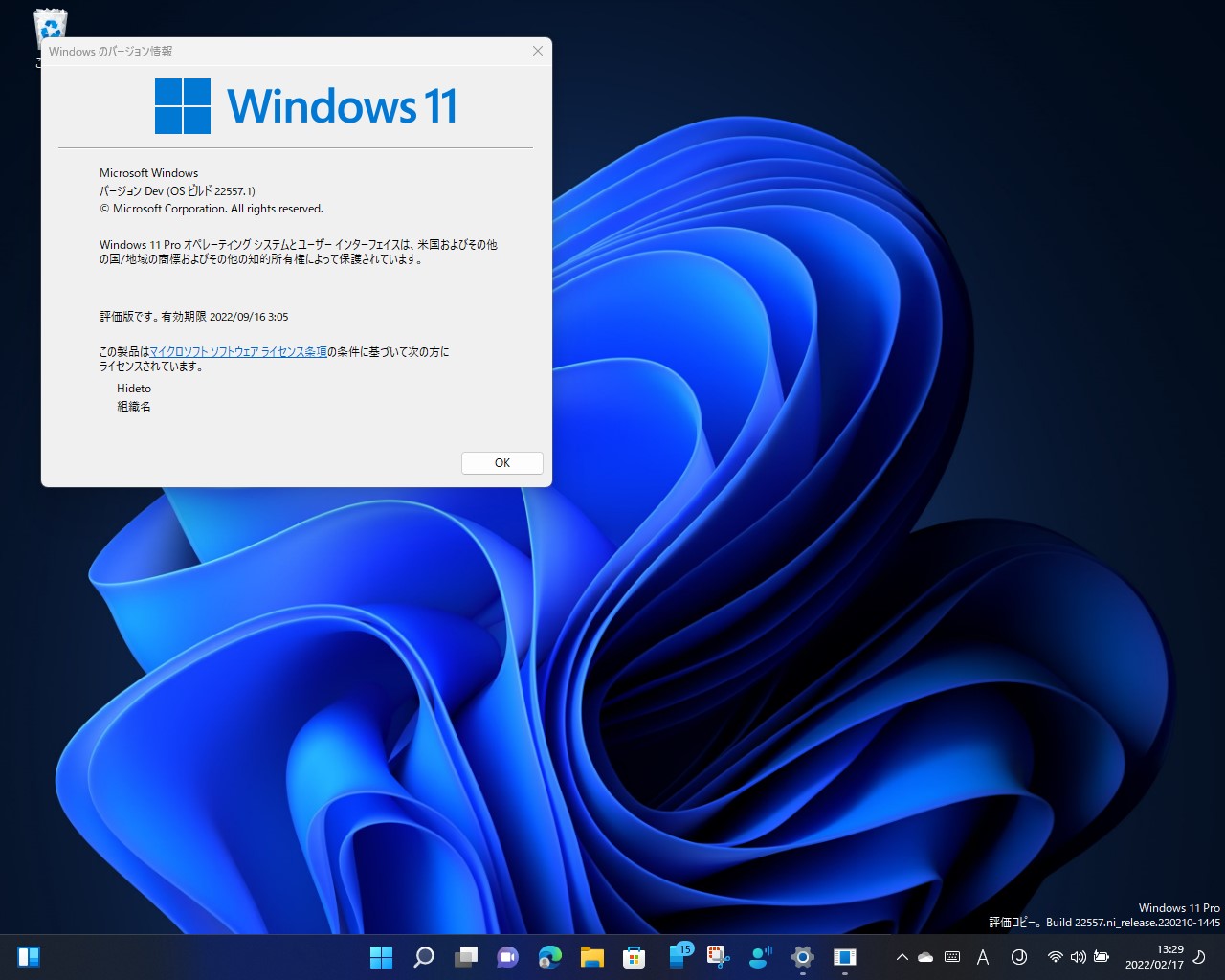
Task: Open File Explorer
Action: click(591, 956)
